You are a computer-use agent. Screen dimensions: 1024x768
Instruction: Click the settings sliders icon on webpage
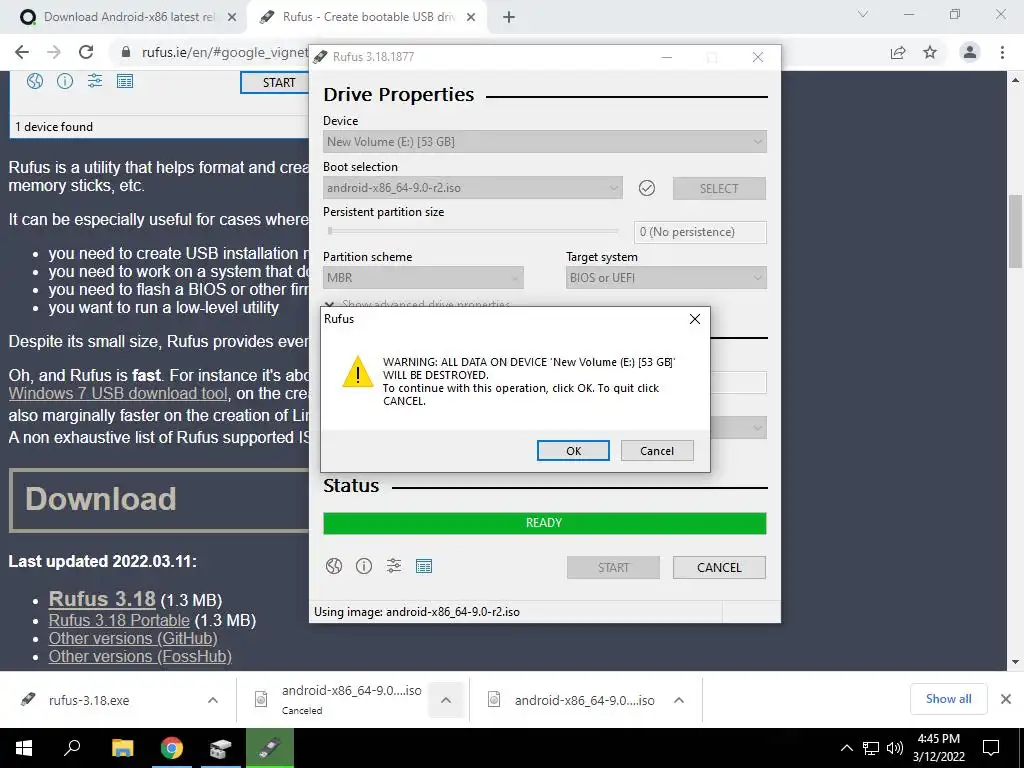click(x=95, y=81)
